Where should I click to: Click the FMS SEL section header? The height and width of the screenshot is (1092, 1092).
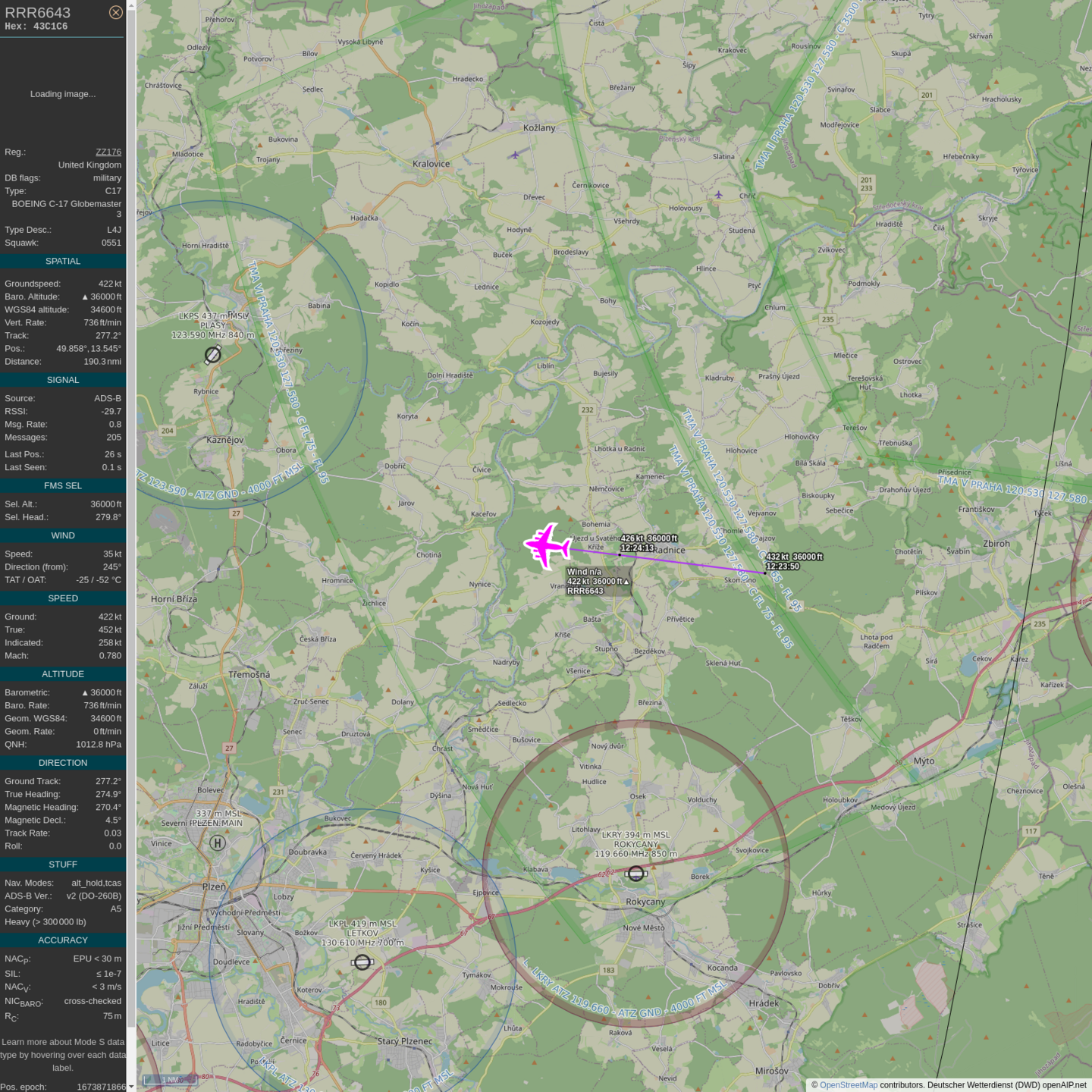coord(63,485)
